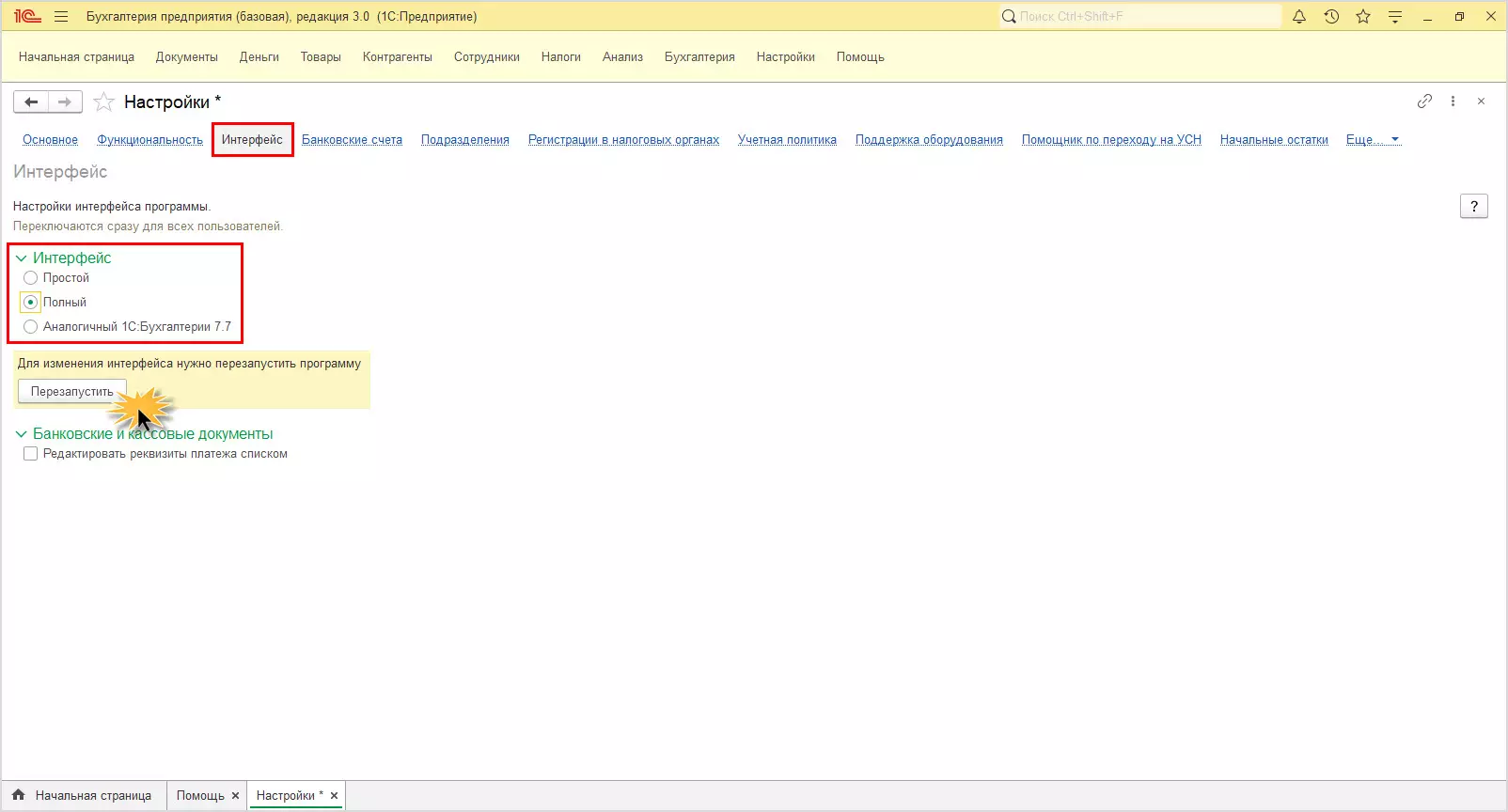The width and height of the screenshot is (1508, 812).
Task: Open the Банковские счета settings link
Action: pos(352,140)
